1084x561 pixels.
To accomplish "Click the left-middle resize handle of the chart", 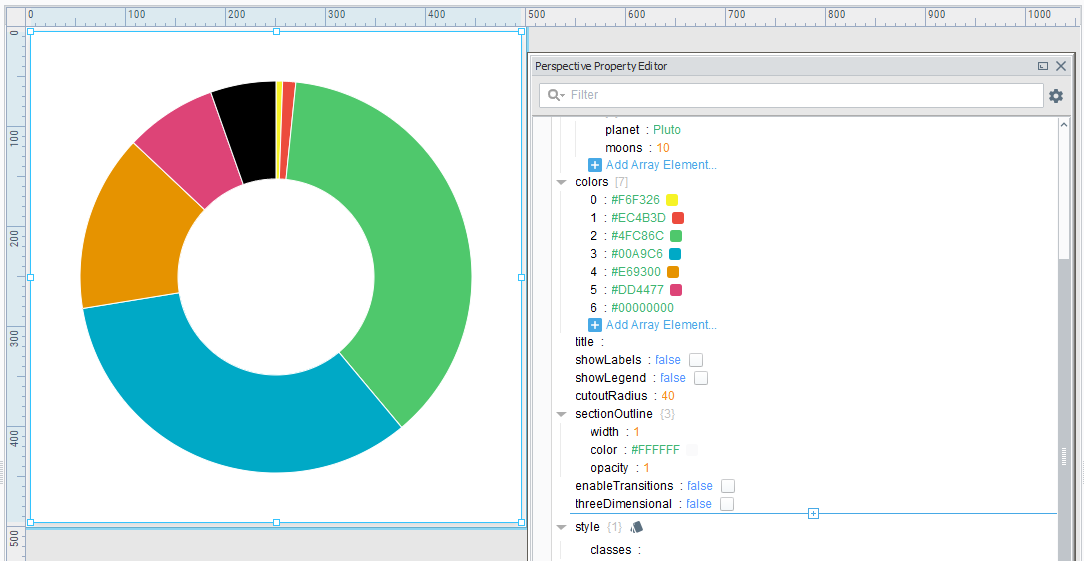I will (x=30, y=277).
